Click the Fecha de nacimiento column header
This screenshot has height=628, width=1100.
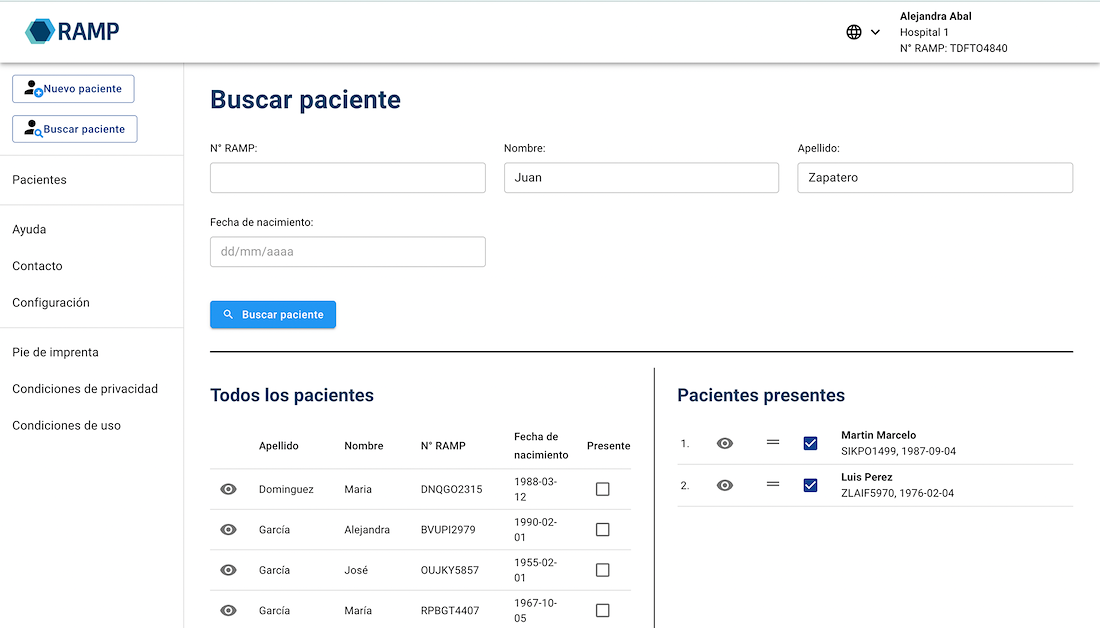pyautogui.click(x=541, y=446)
